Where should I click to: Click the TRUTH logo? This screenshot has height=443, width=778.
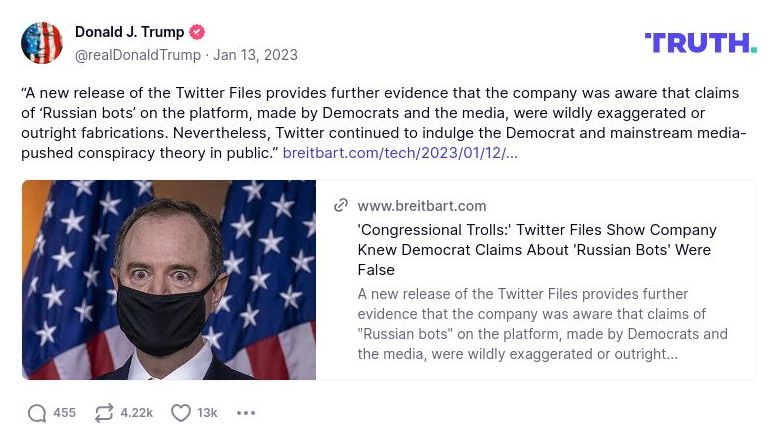point(700,42)
